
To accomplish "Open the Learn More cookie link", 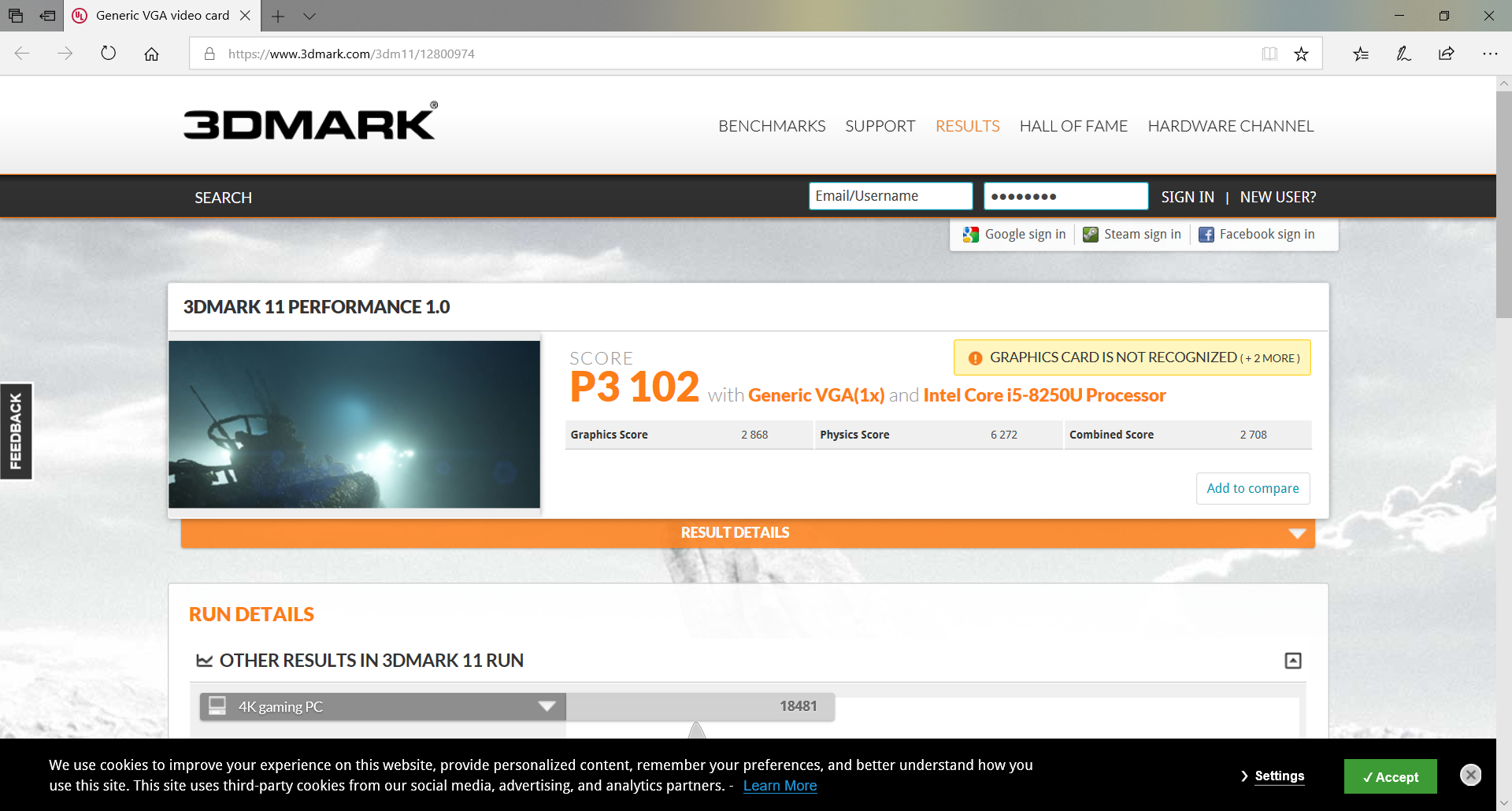I will (x=780, y=786).
